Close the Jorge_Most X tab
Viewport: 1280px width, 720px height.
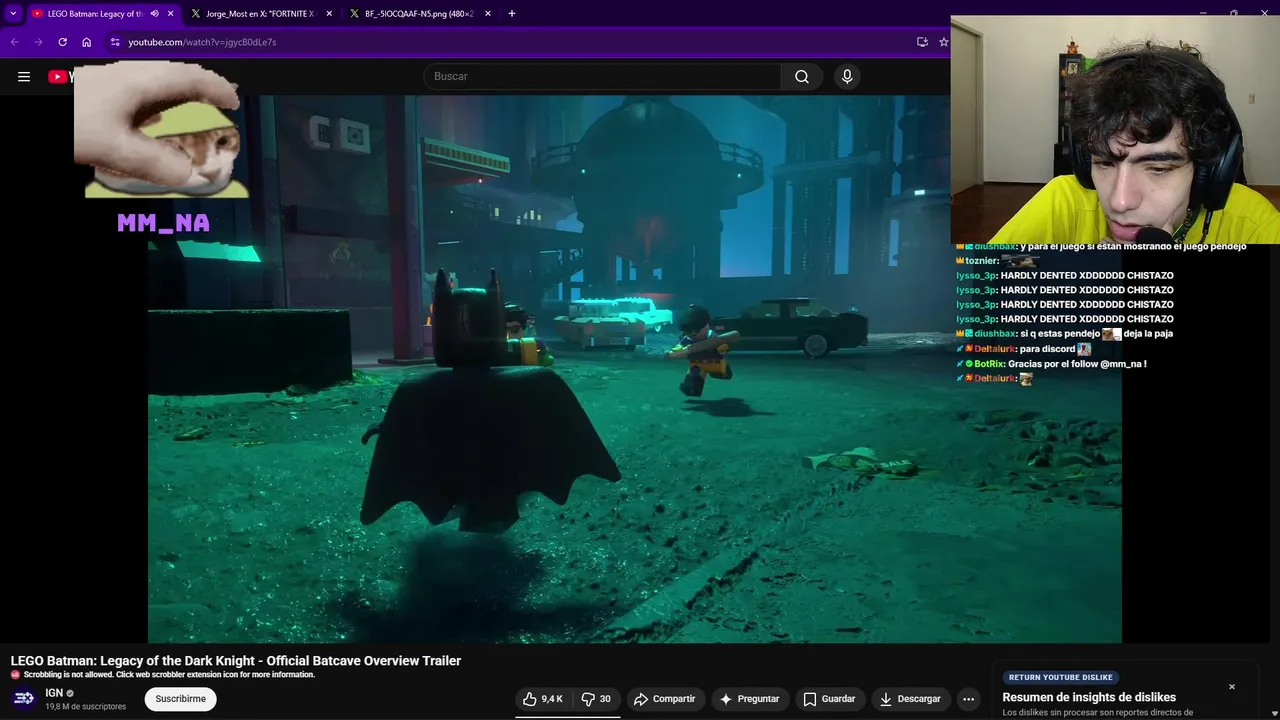[x=329, y=14]
